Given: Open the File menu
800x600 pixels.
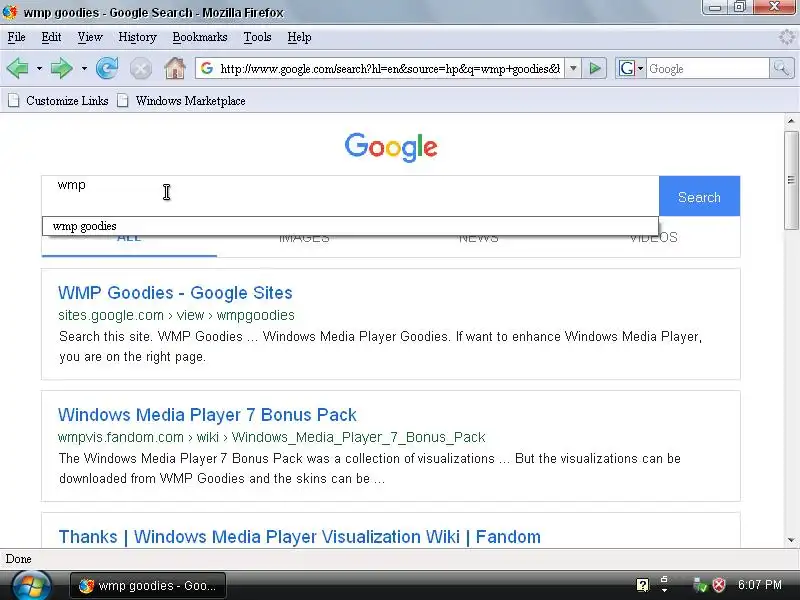Looking at the screenshot, I should 16,37.
